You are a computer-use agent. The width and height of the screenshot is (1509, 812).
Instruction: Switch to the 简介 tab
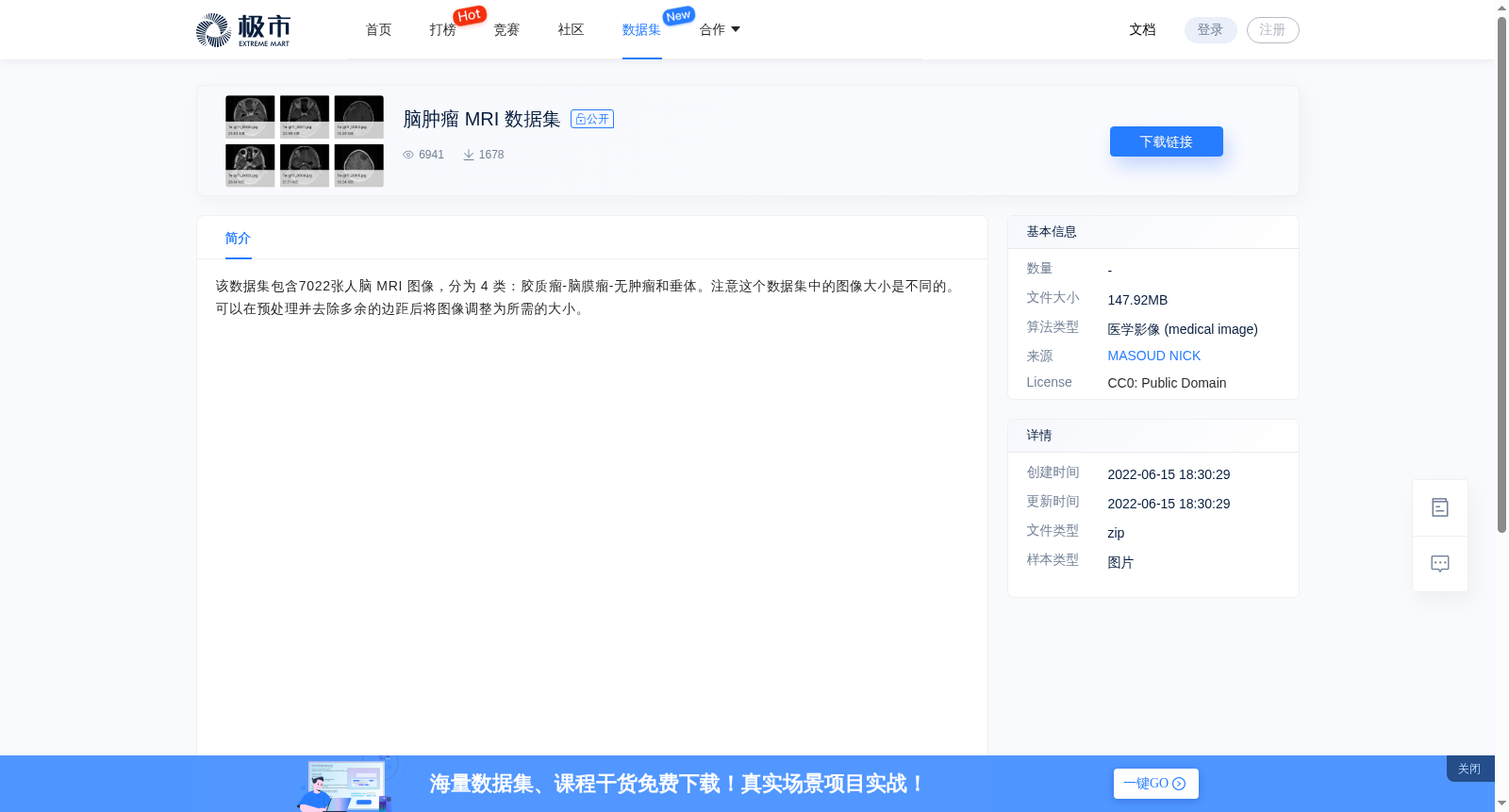(x=238, y=239)
